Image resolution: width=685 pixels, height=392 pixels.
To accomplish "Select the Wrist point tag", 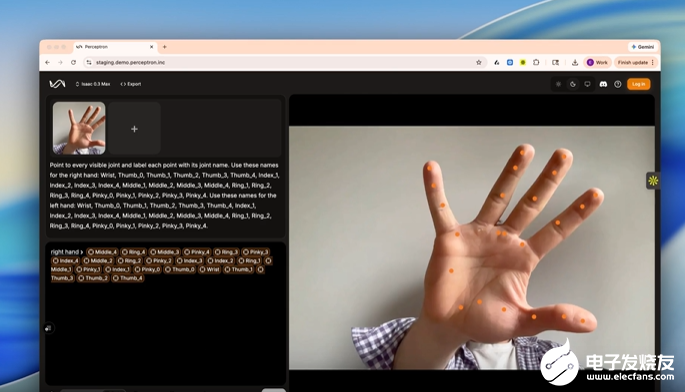I will click(209, 270).
